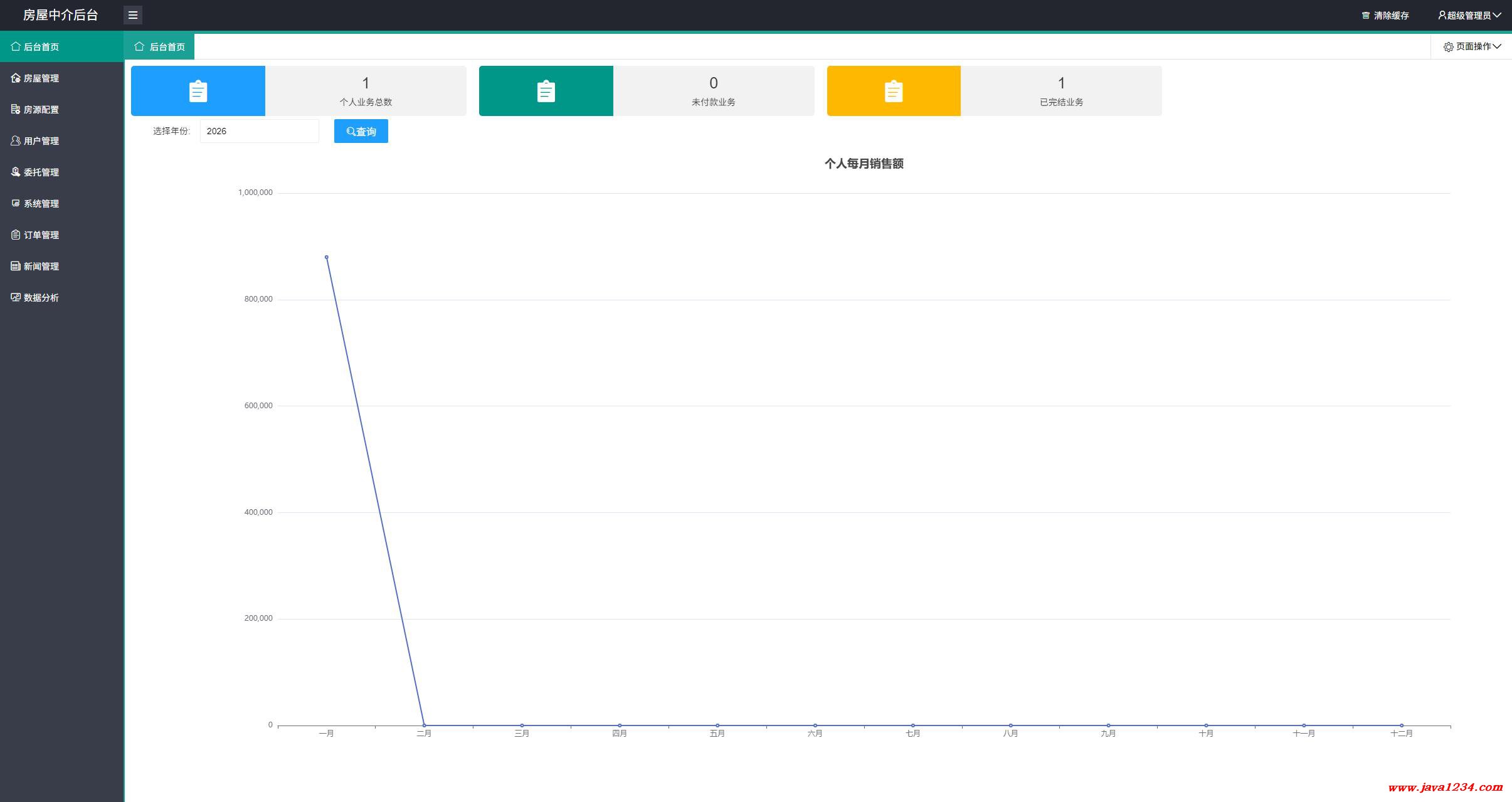This screenshot has height=802, width=1512.
Task: Expand the 超级管理员 user dropdown
Action: tap(1469, 16)
